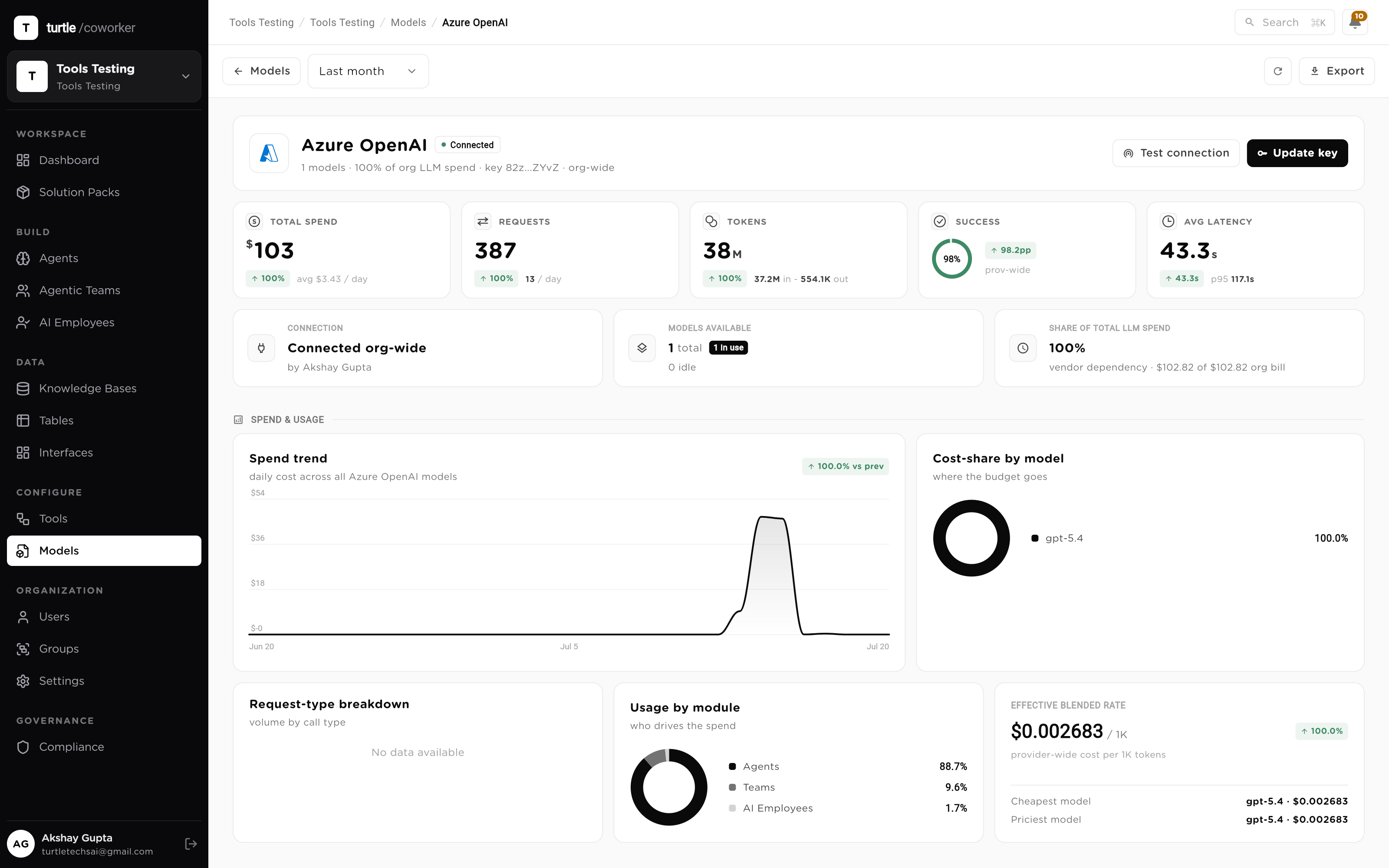Click the Success checkmark icon
Viewport: 1389px width, 868px height.
(x=940, y=222)
